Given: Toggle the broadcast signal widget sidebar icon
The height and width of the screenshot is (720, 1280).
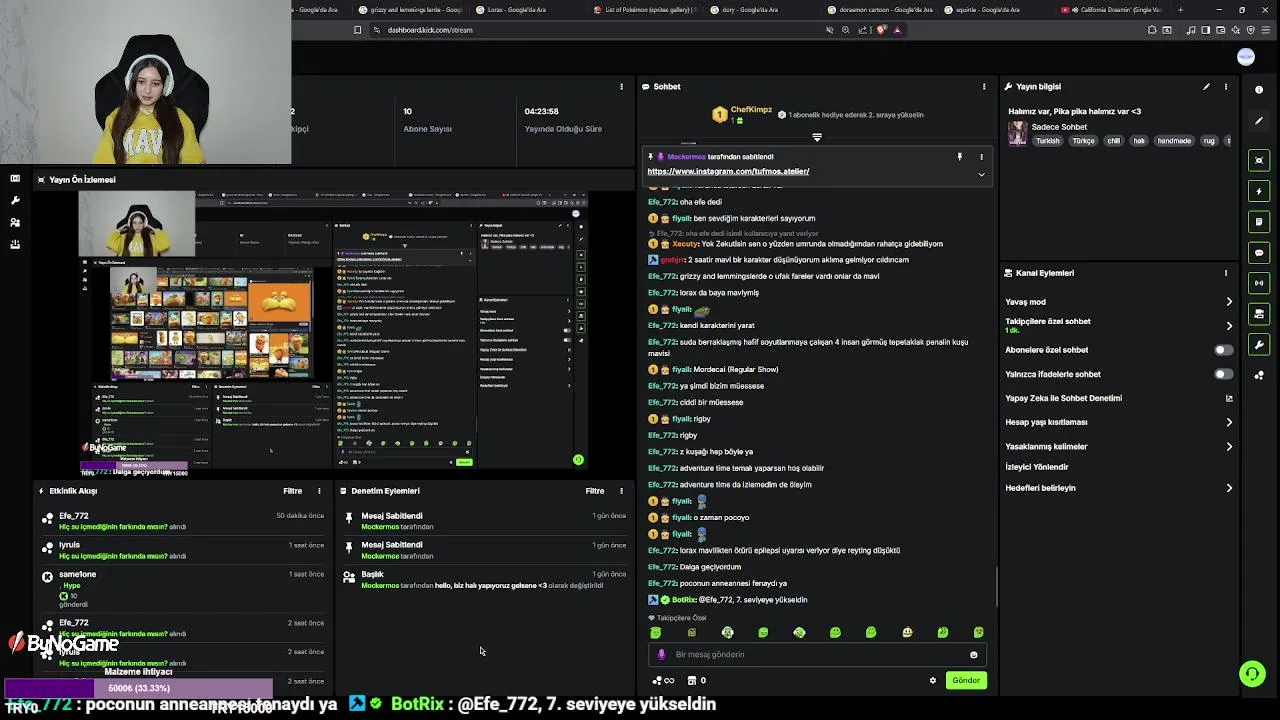Looking at the screenshot, I should [1259, 283].
